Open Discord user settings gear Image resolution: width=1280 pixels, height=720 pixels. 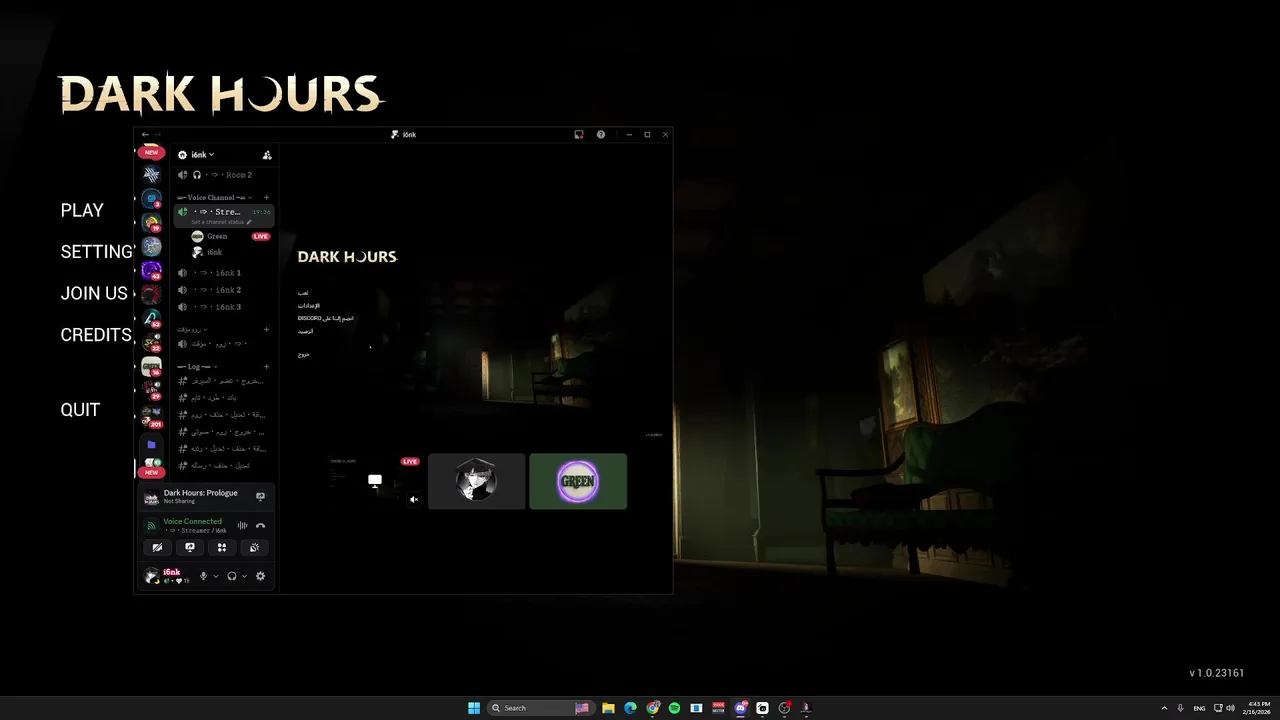(260, 576)
